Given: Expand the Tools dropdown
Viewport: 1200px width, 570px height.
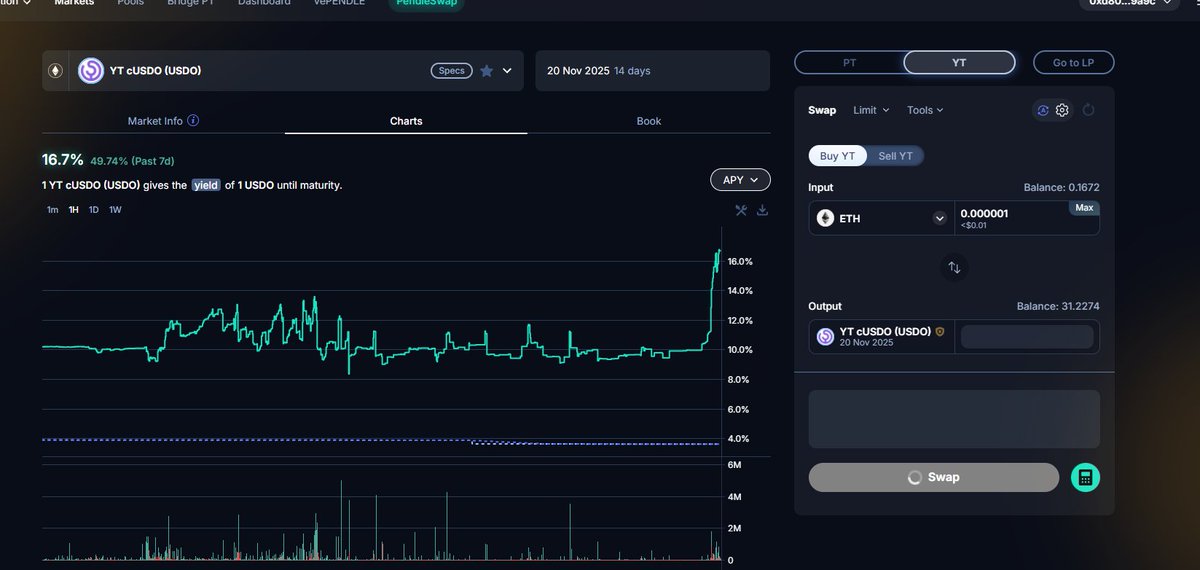Looking at the screenshot, I should coord(925,110).
